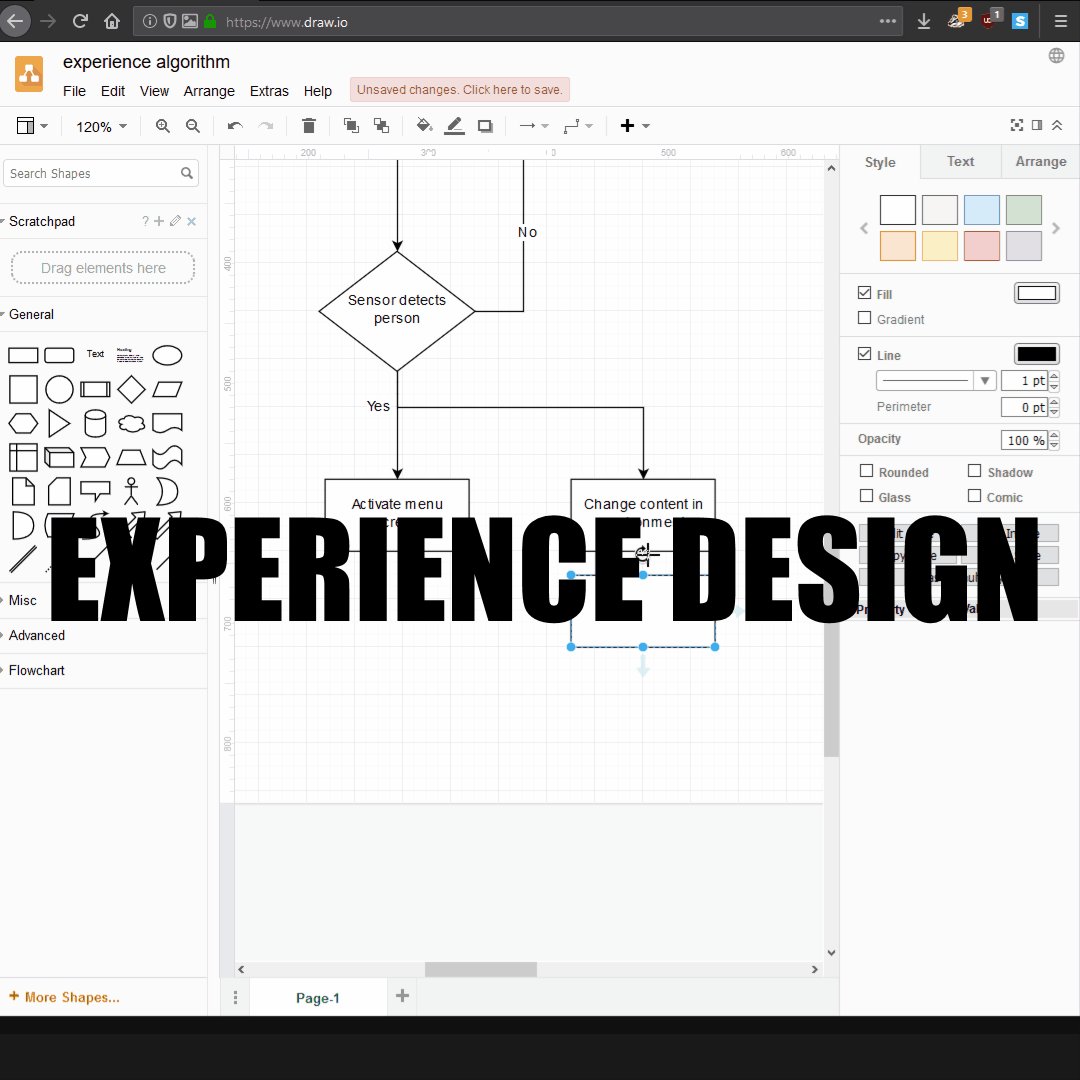Collapse toolbar with double chevron icon
Screen dimensions: 1080x1080
click(1057, 125)
